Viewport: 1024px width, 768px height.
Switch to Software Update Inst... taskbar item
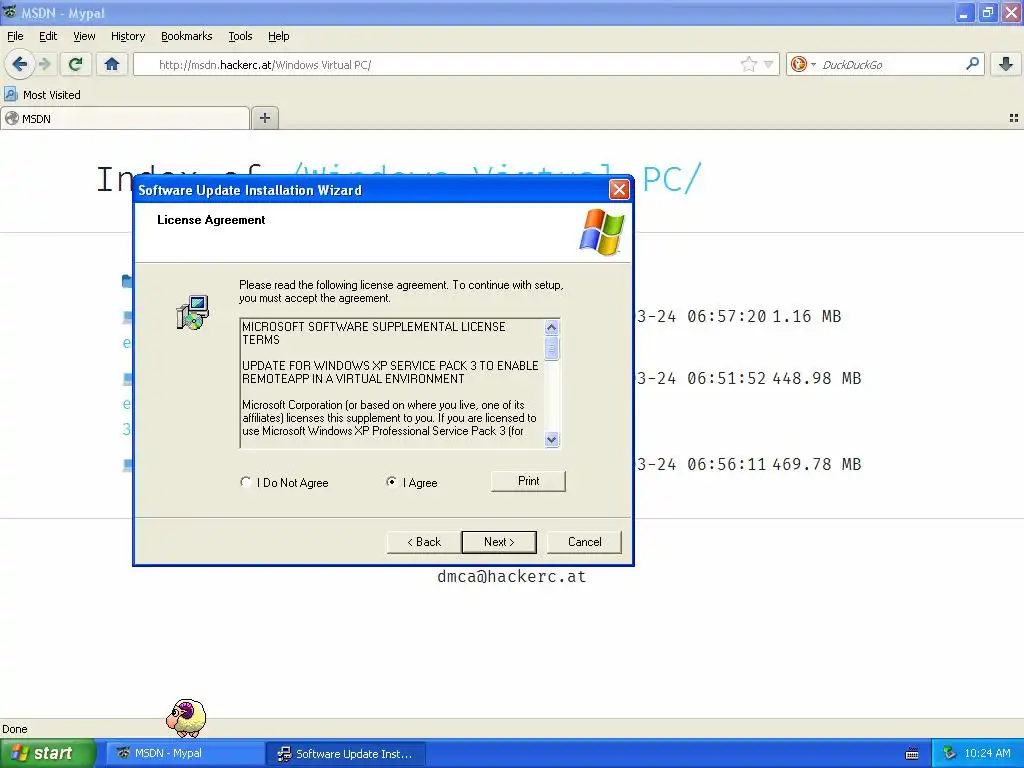tap(346, 753)
